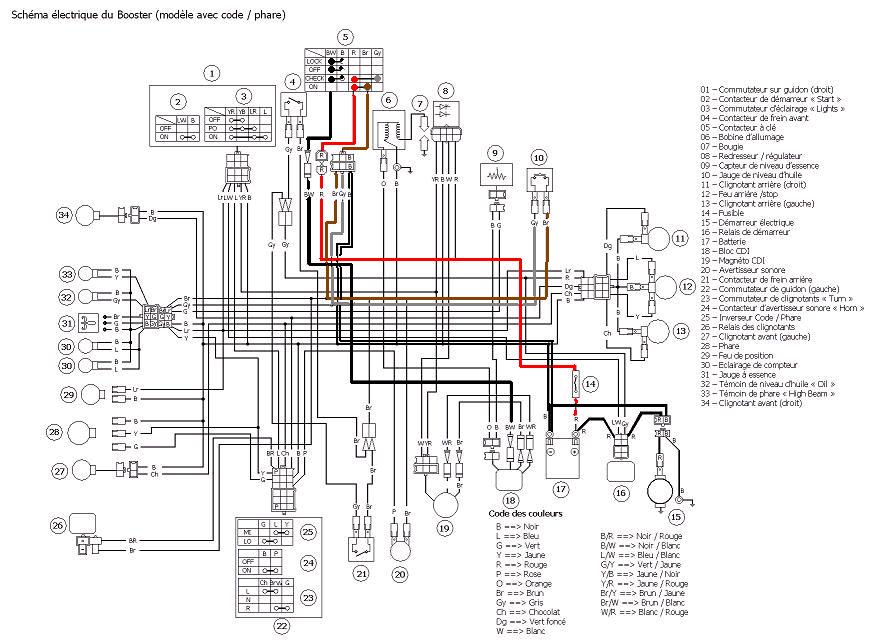The image size is (878, 641).
Task: Click the circled number 13 rear left indicator label
Action: (x=680, y=331)
